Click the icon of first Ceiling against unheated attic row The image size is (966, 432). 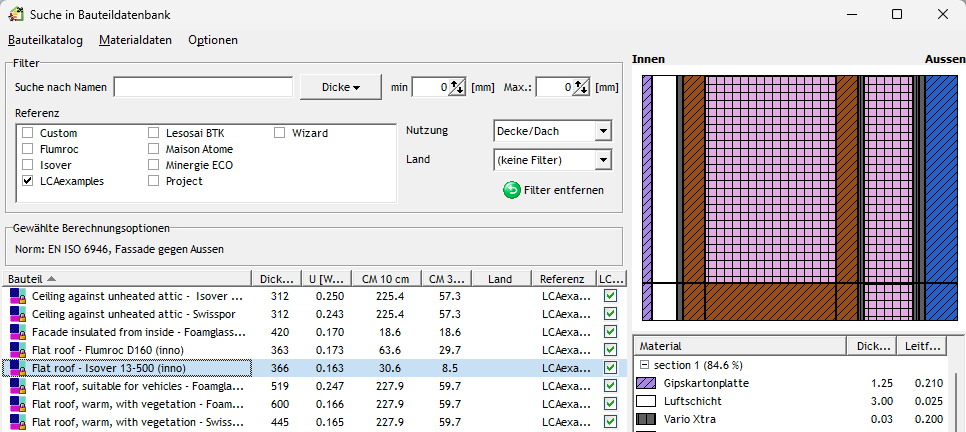click(16, 297)
